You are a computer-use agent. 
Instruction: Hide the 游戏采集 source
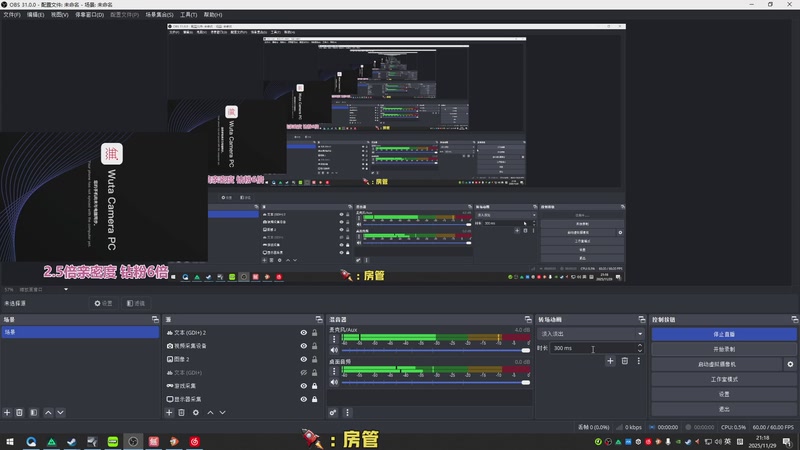[x=304, y=386]
